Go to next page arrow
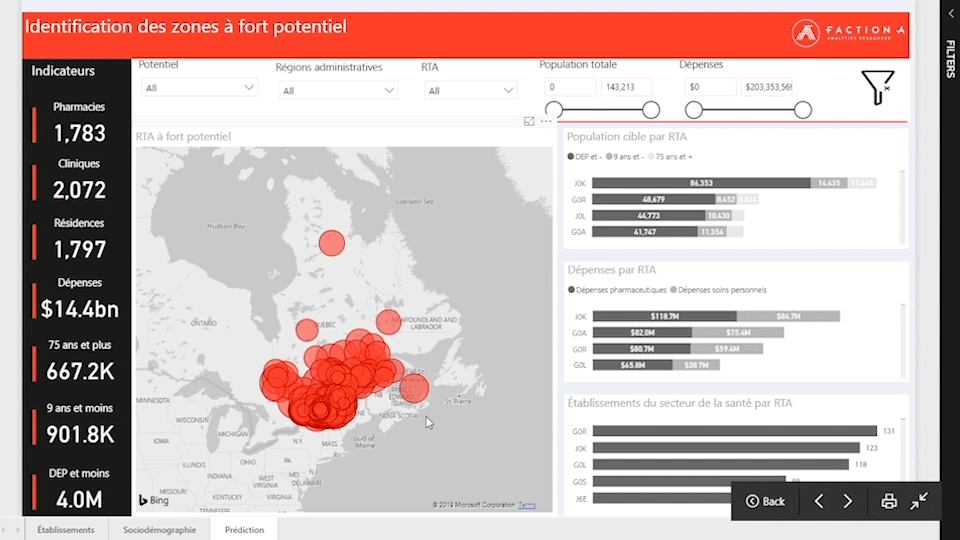 click(848, 501)
